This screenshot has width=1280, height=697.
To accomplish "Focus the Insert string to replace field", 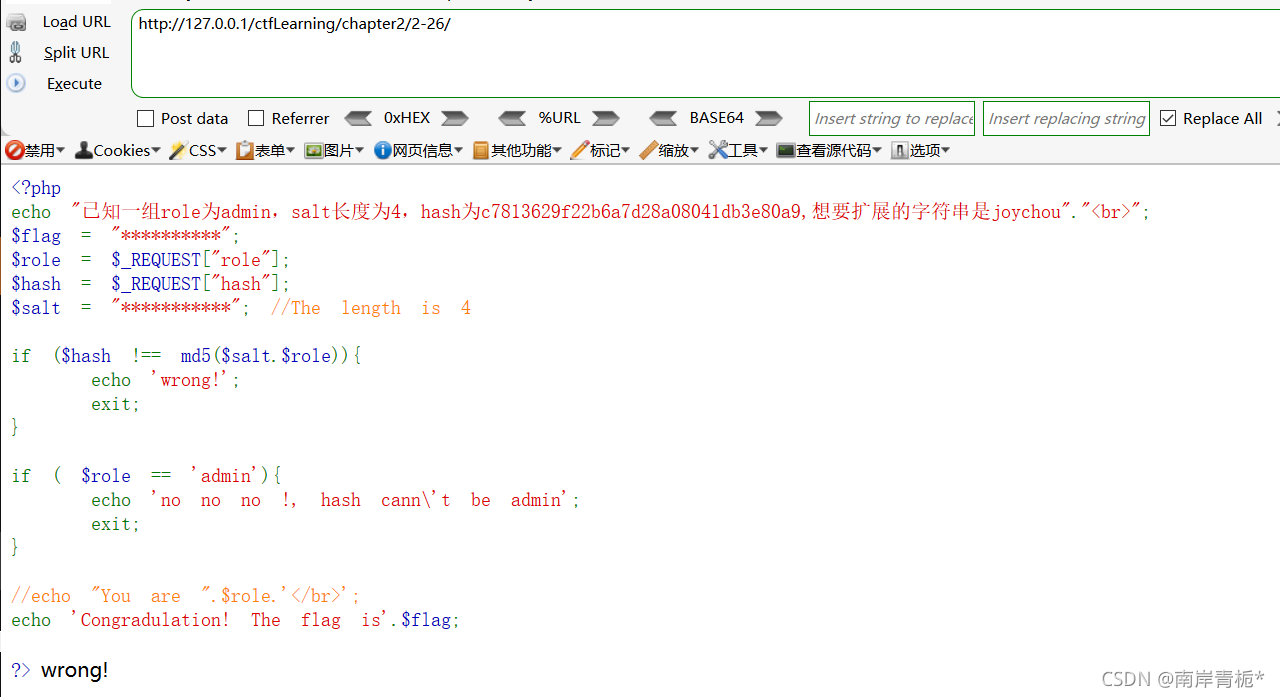I will 892,118.
